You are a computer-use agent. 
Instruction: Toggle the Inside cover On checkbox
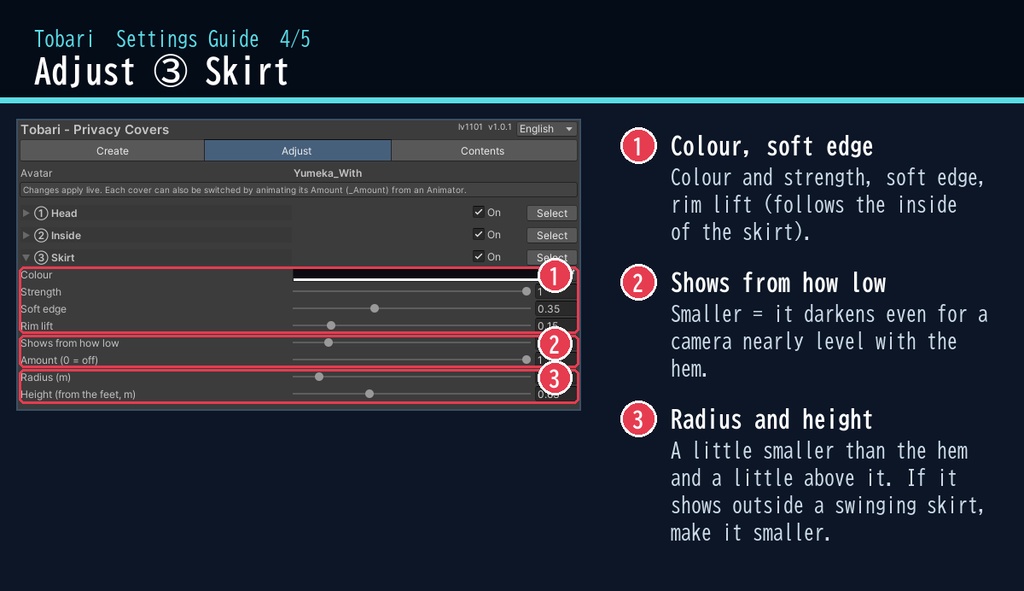[479, 234]
